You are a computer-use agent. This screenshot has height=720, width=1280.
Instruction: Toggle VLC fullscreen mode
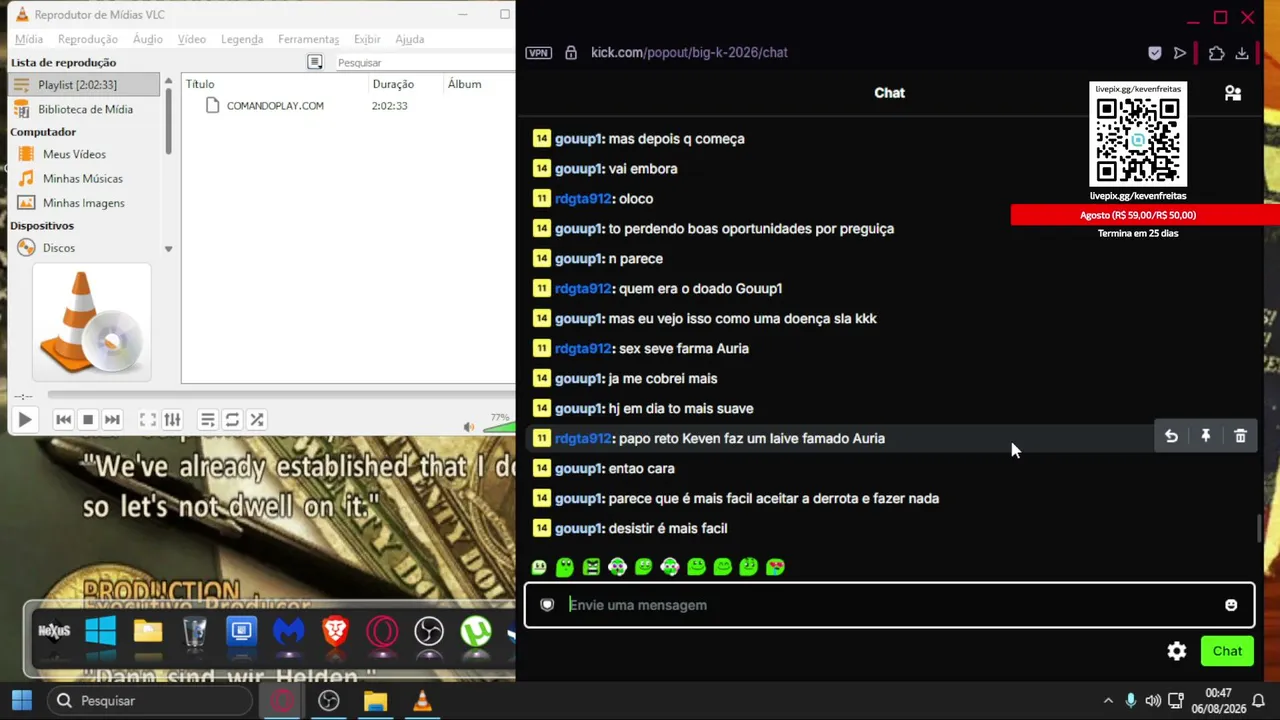pos(147,420)
